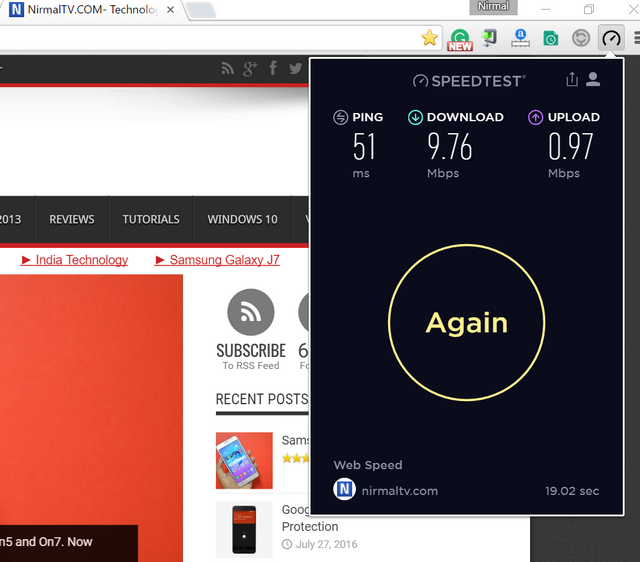Click the green clock extension icon

(550, 39)
